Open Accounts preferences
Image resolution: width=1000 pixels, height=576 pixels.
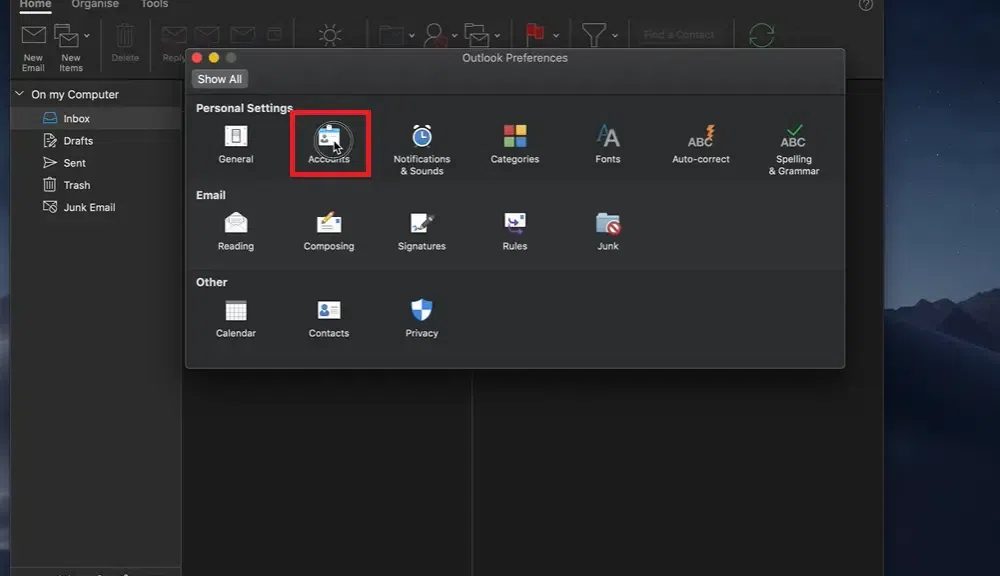329,144
